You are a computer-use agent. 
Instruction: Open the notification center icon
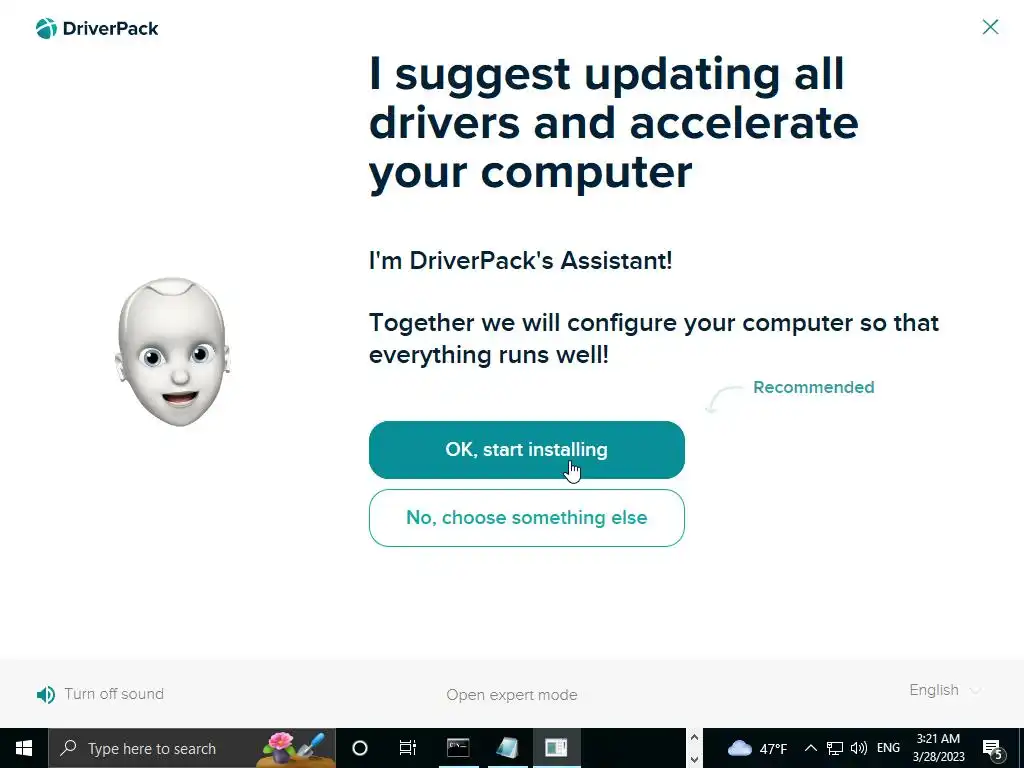[993, 749]
